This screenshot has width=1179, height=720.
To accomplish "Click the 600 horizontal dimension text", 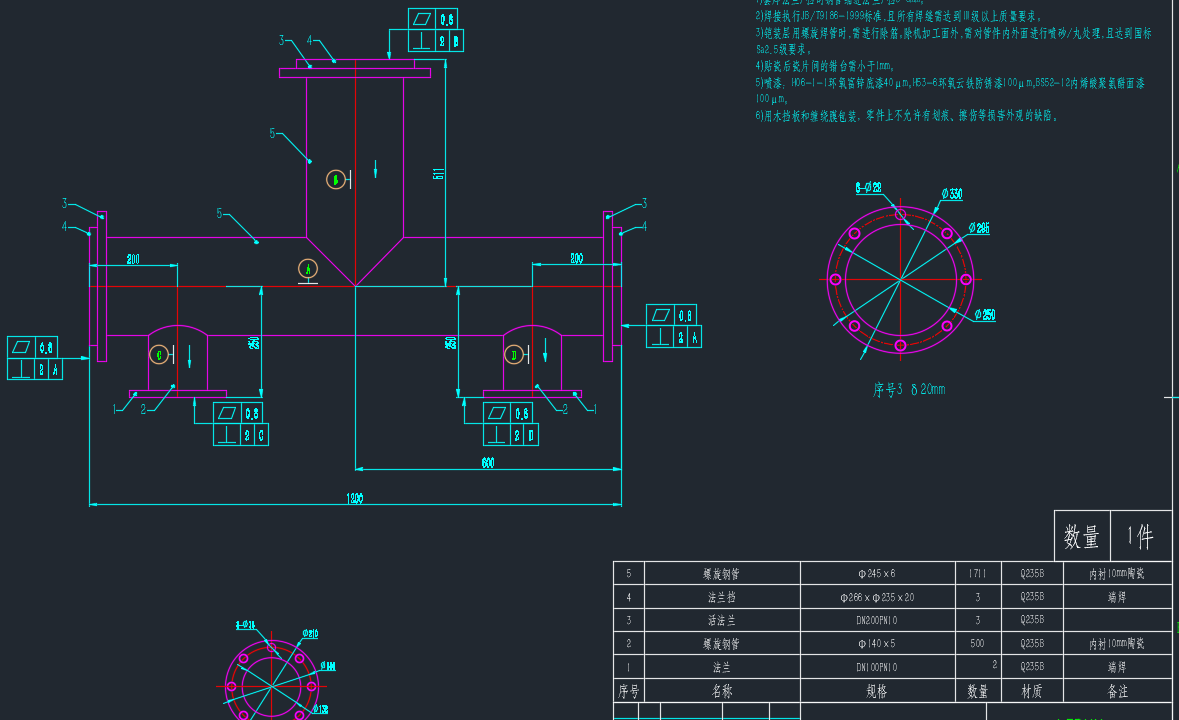I will [487, 462].
